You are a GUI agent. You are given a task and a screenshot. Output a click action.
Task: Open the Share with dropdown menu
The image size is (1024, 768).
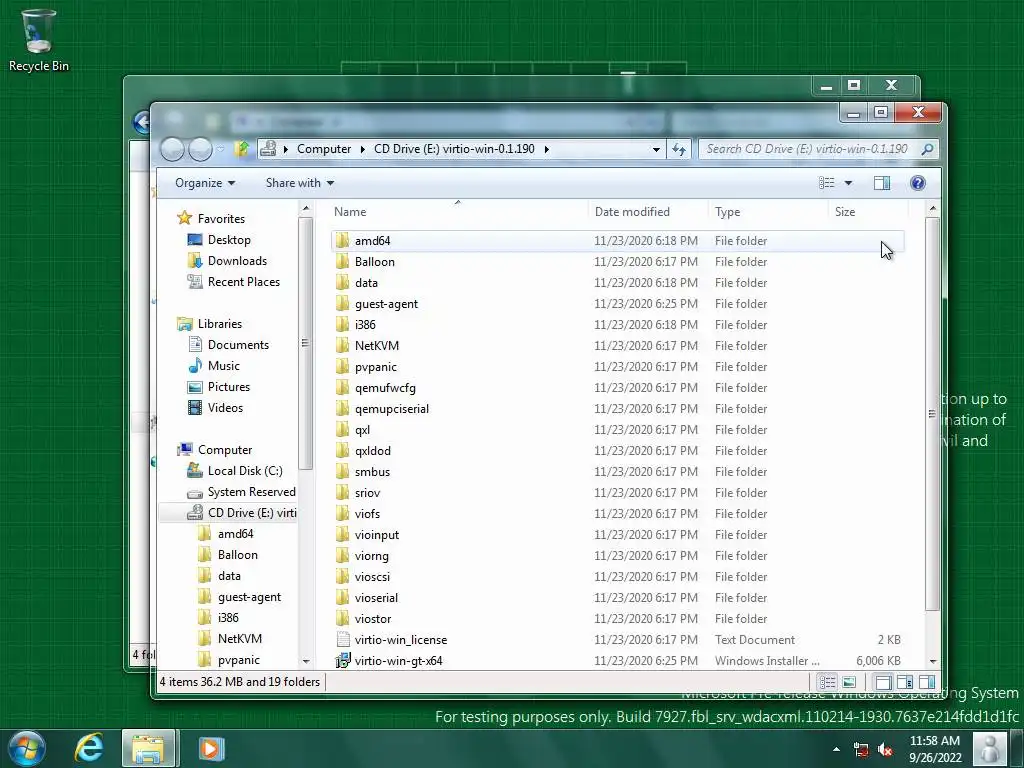click(300, 183)
